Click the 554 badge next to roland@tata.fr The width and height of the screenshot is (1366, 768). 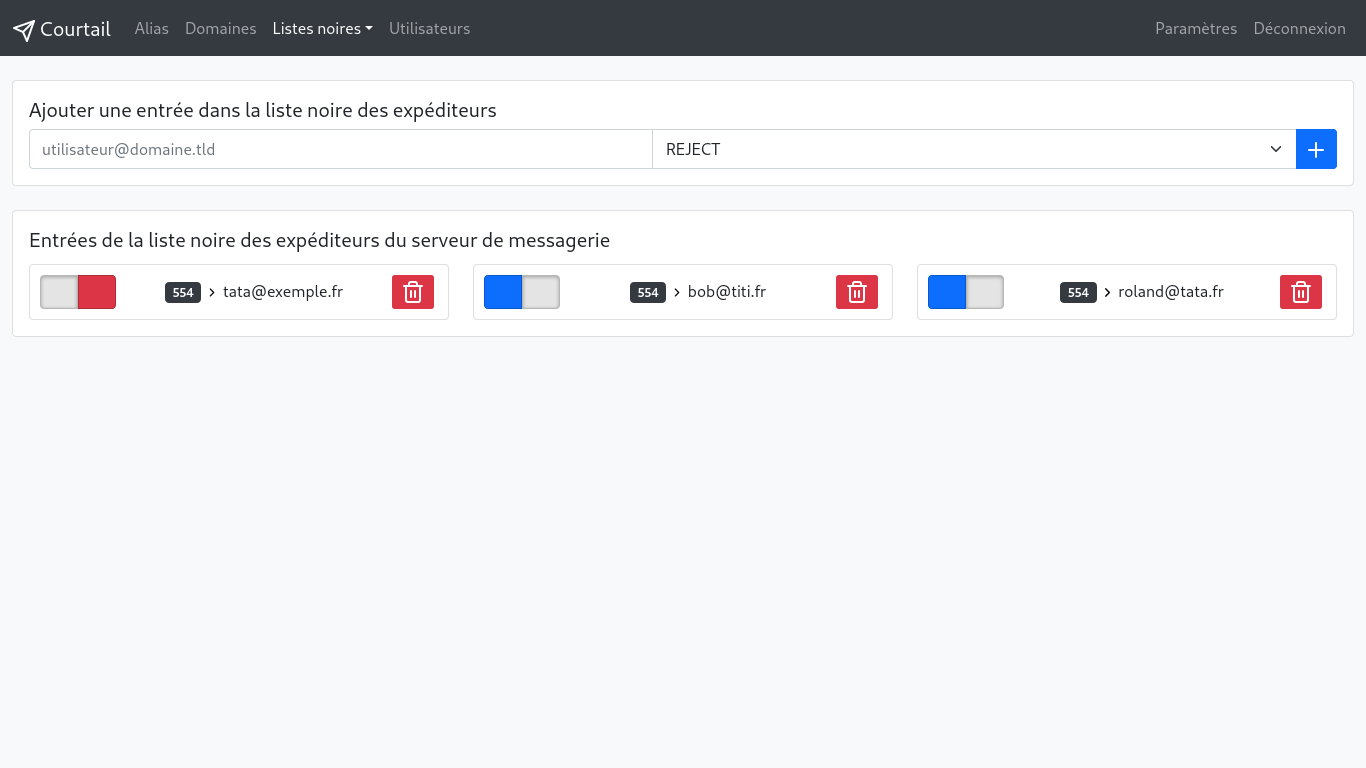coord(1078,292)
